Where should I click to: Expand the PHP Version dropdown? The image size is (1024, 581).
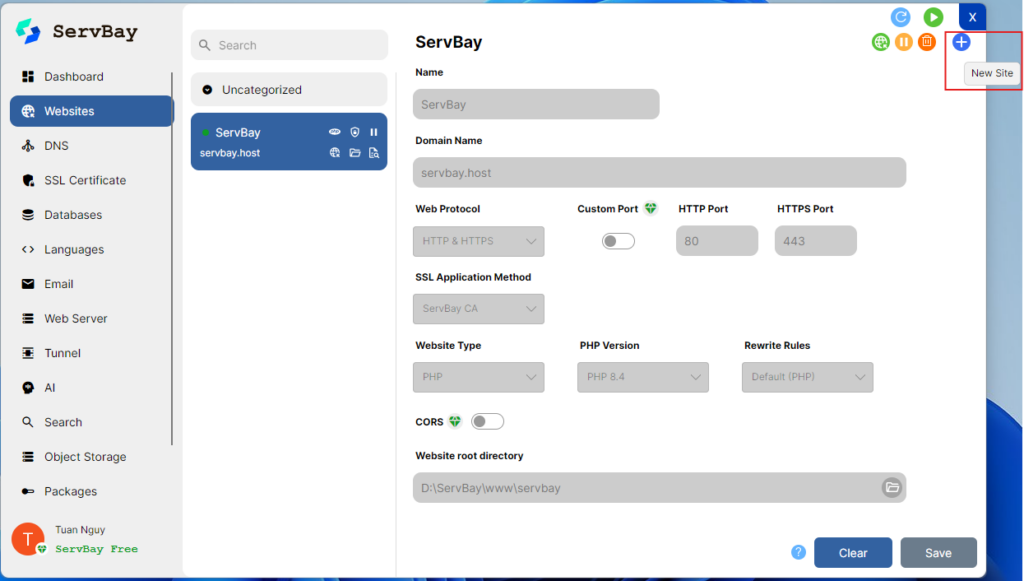[642, 377]
